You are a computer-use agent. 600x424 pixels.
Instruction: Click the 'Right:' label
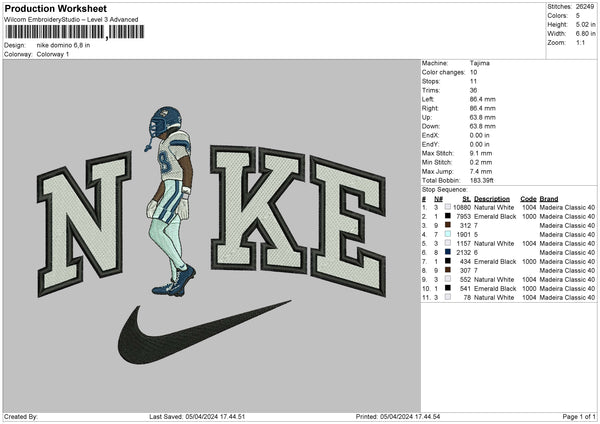pyautogui.click(x=430, y=108)
